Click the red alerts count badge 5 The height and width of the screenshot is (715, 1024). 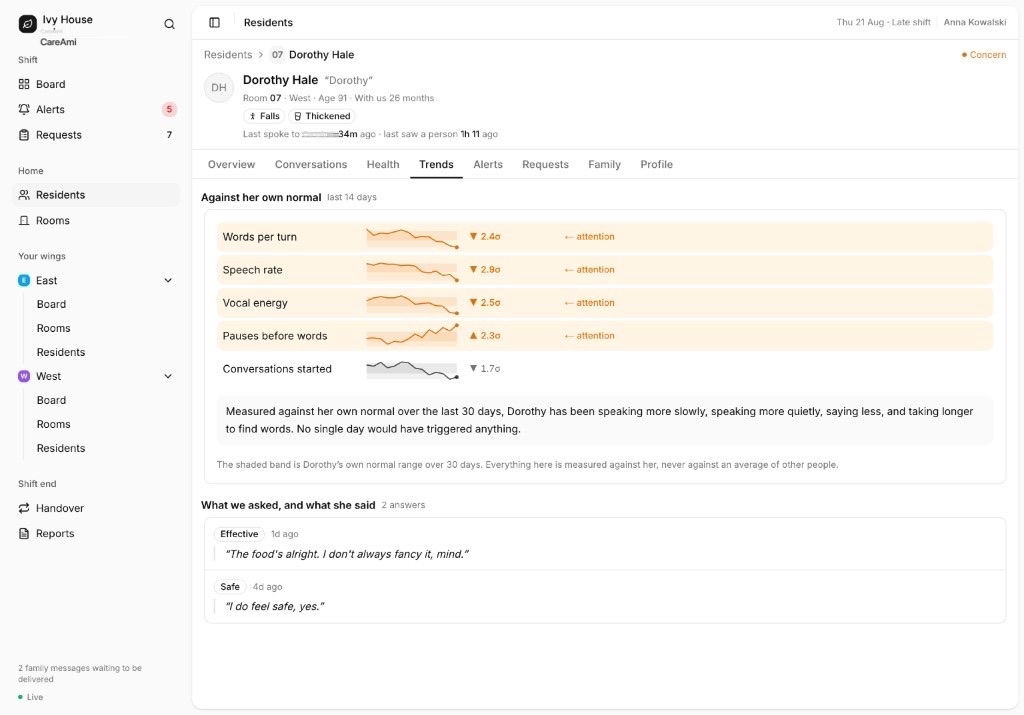pos(169,109)
